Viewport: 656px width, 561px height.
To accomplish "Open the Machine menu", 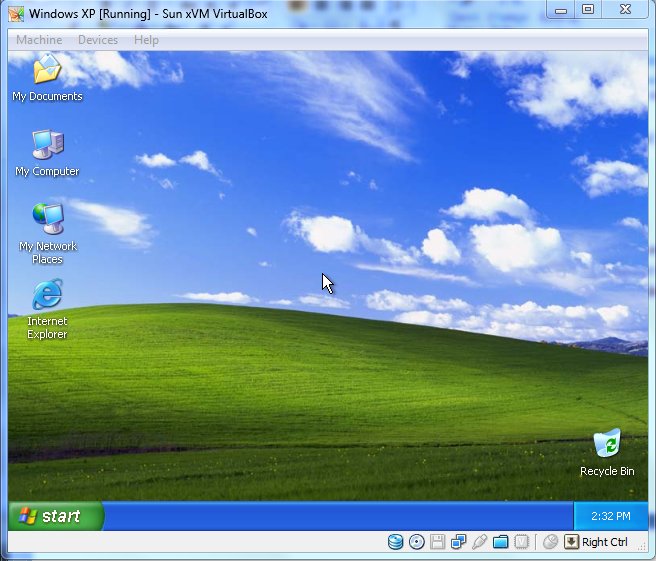I will coord(39,40).
